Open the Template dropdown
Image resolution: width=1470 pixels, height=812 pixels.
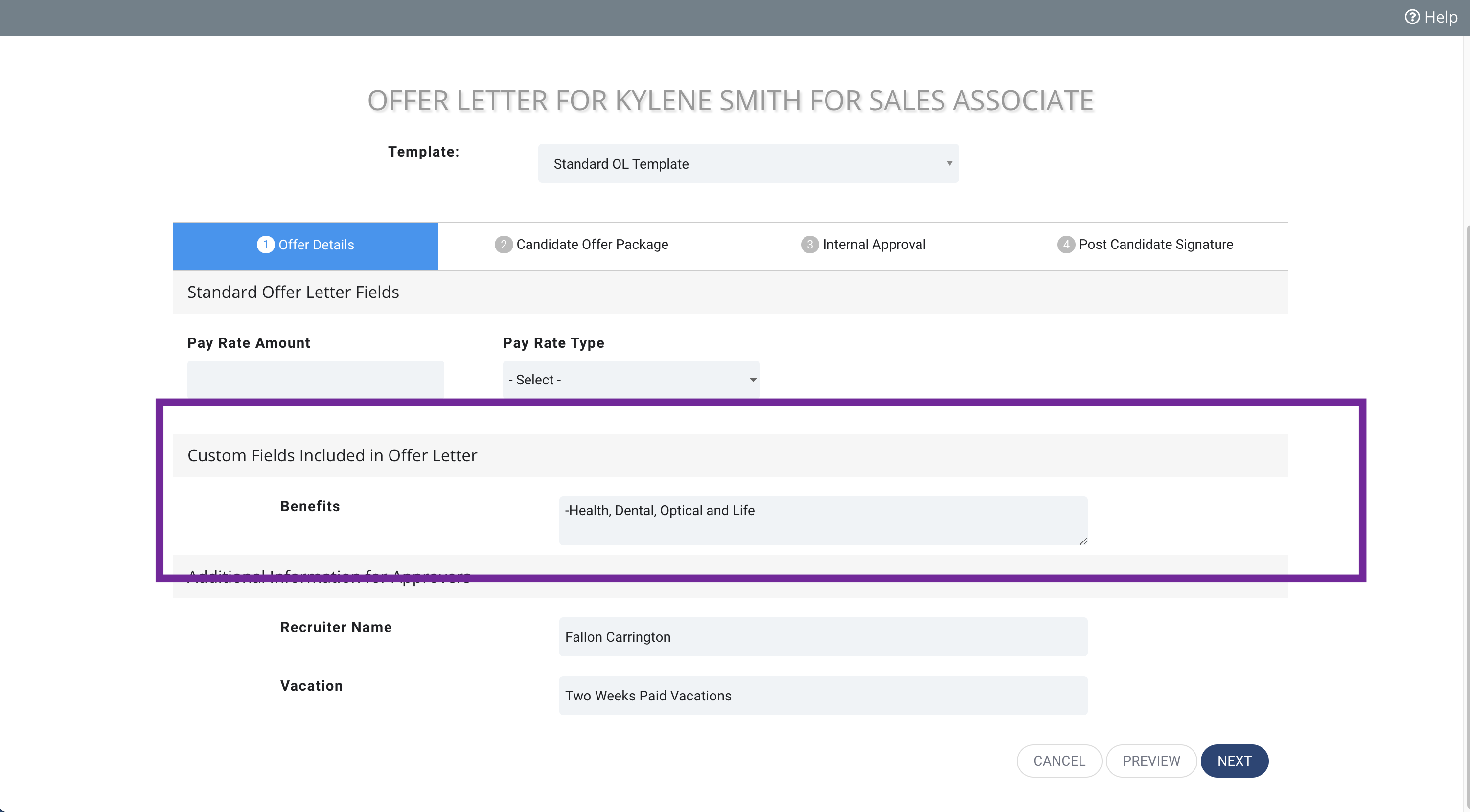point(748,164)
